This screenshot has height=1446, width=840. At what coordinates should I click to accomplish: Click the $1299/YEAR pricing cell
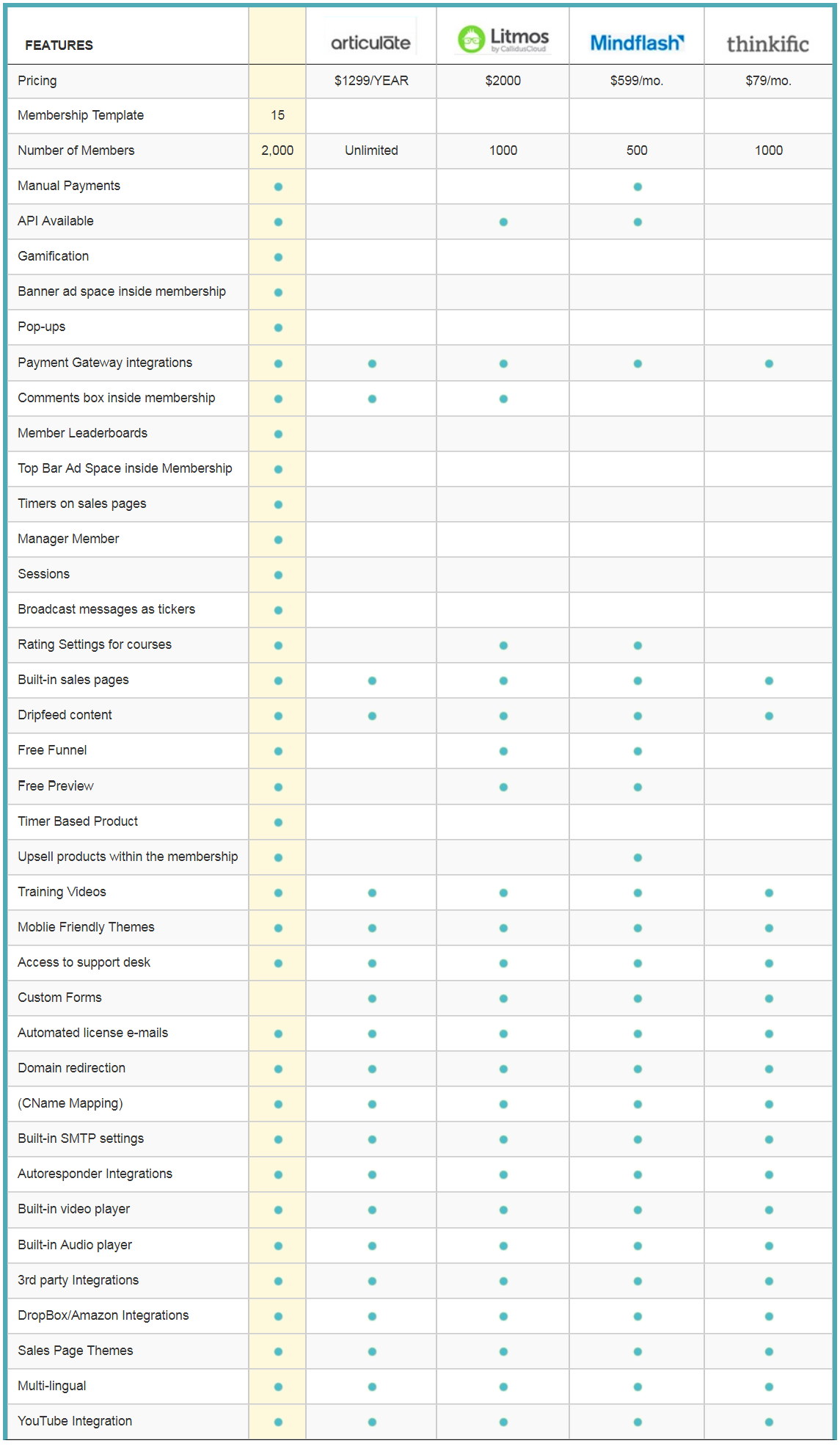(371, 81)
